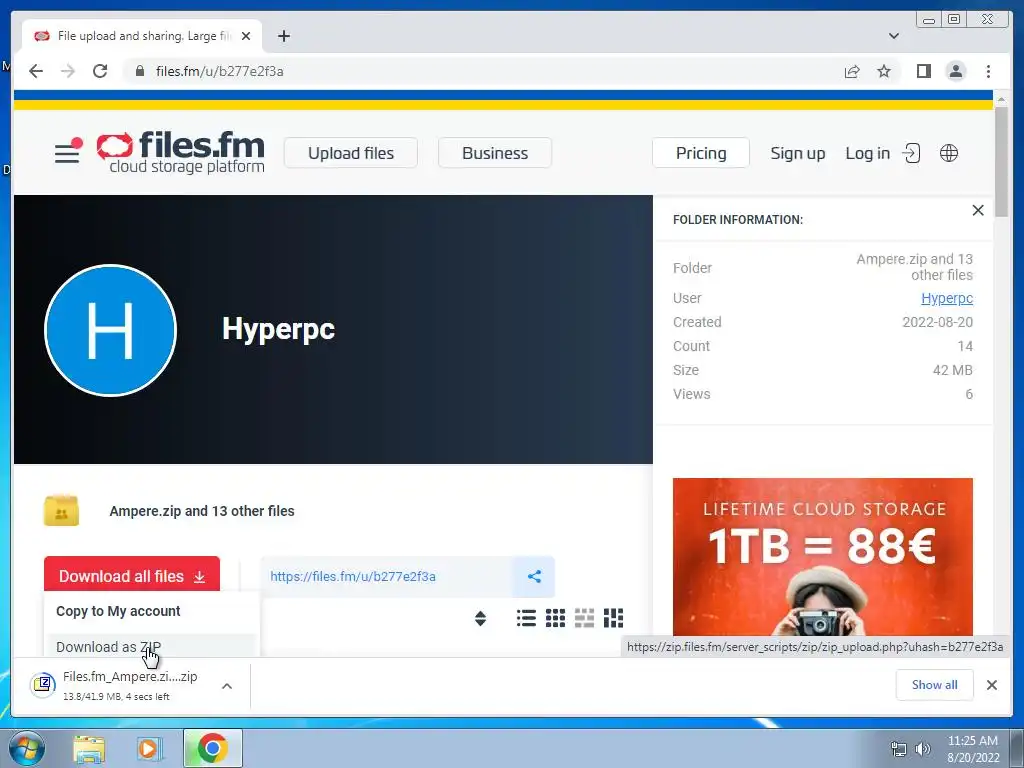This screenshot has height=768, width=1024.
Task: Select Copy to My account
Action: [x=118, y=611]
